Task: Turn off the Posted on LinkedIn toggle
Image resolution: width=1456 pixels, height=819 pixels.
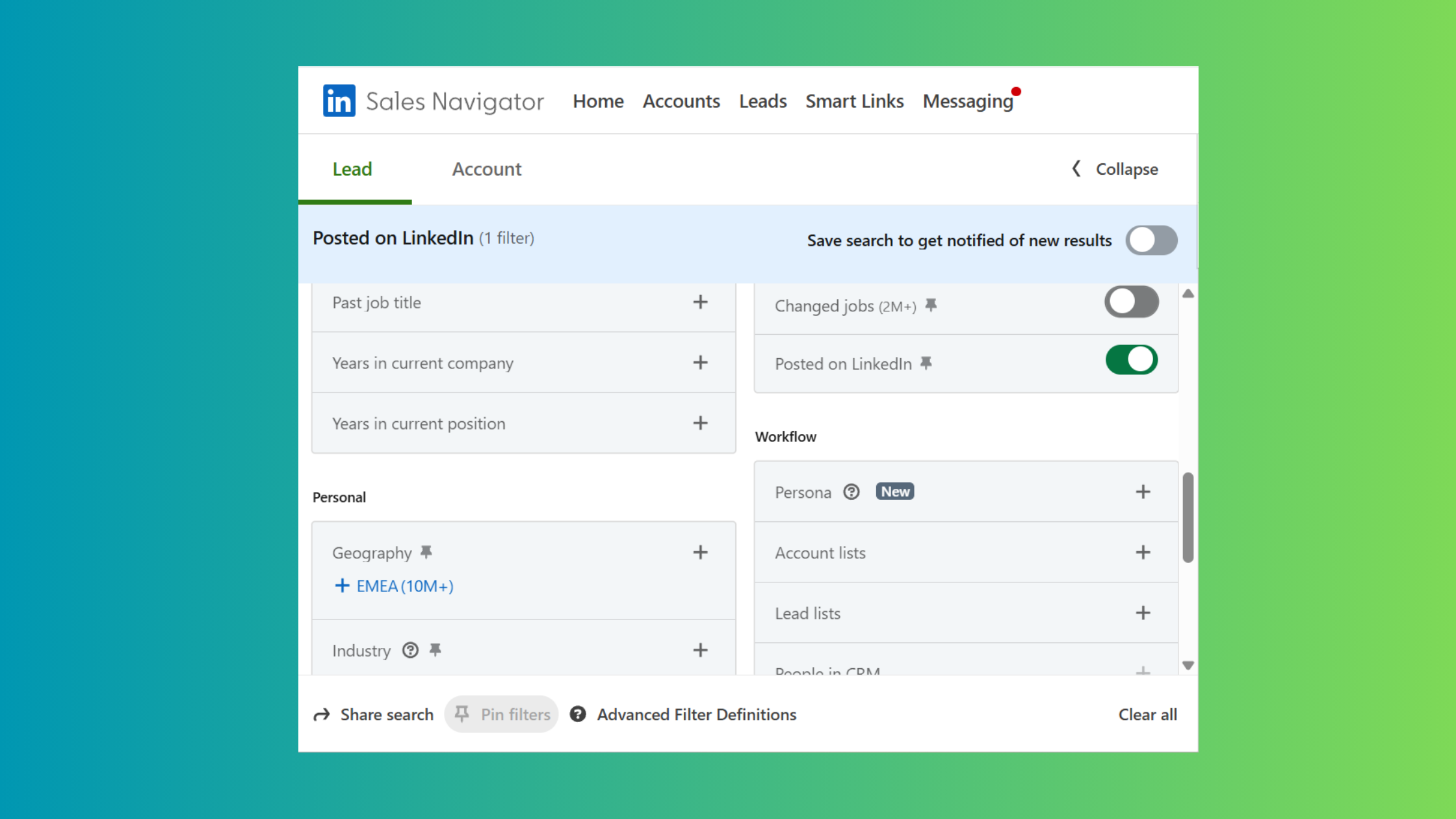Action: click(1132, 359)
